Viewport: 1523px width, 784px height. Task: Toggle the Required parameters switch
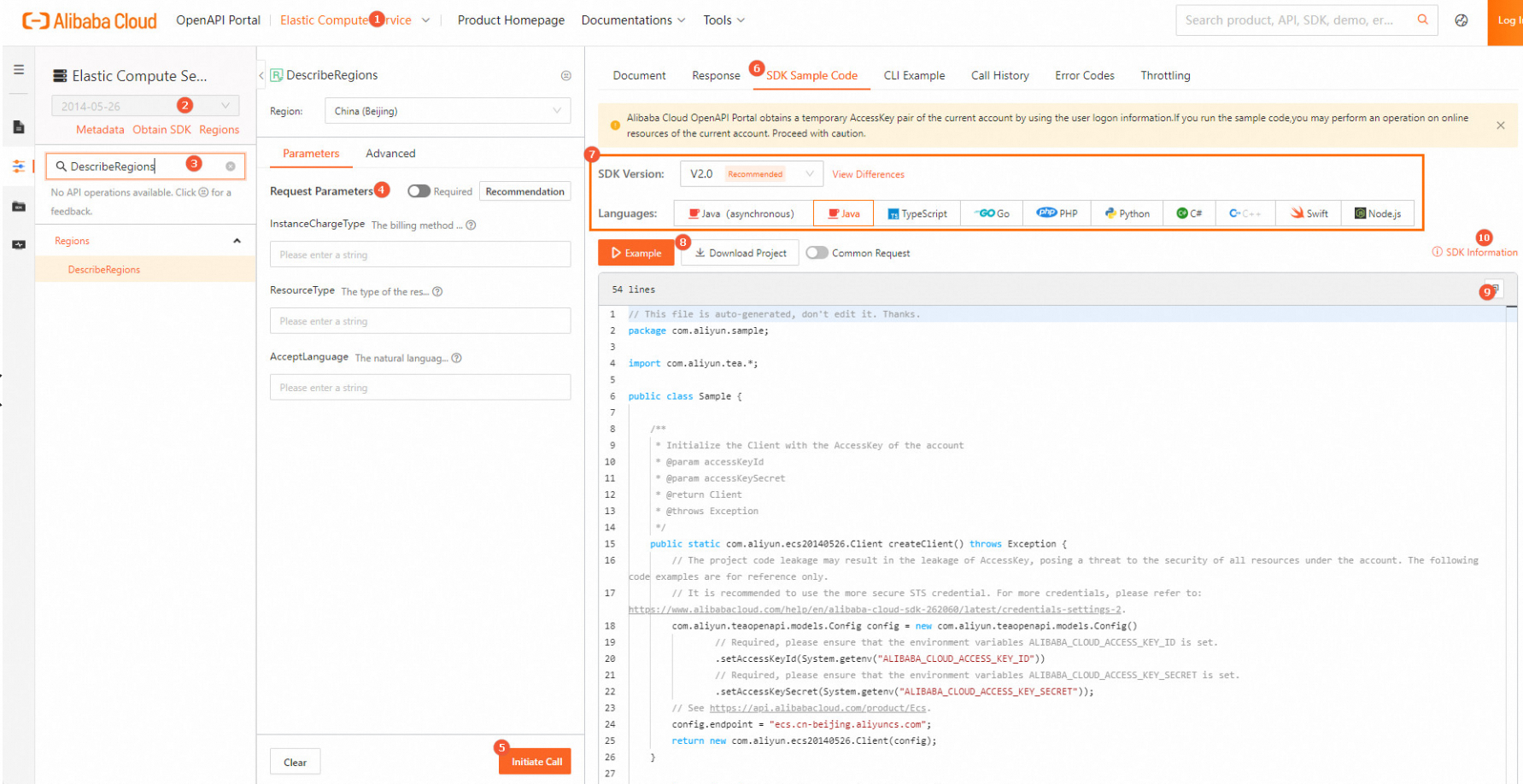coord(419,191)
